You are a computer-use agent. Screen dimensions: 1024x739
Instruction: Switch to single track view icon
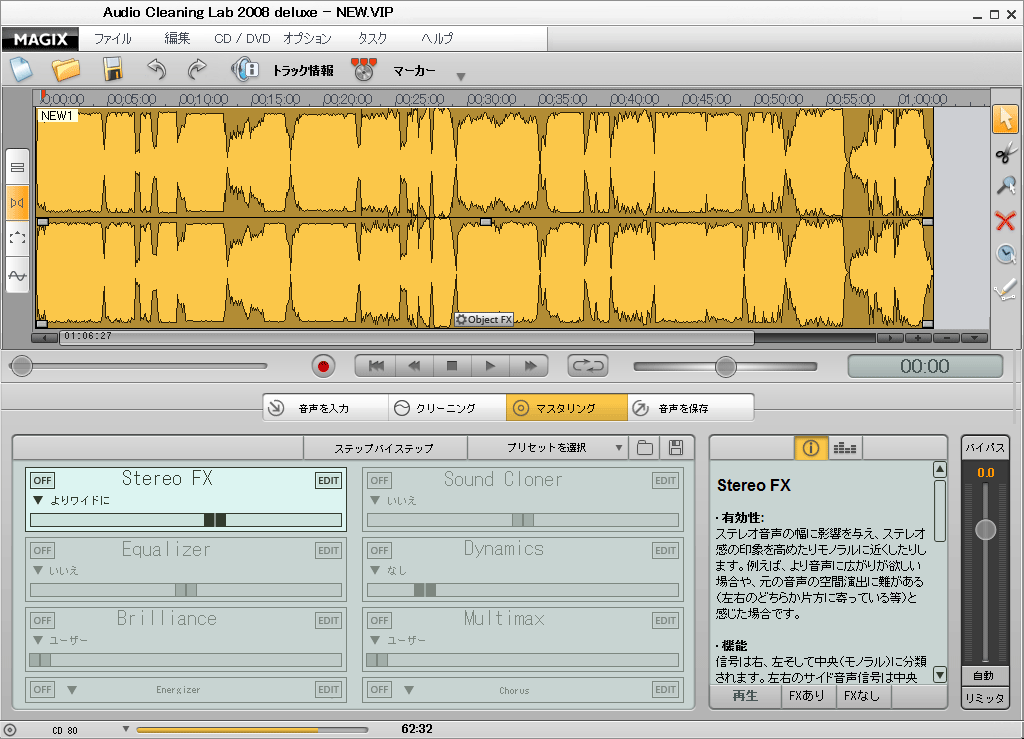tap(18, 168)
